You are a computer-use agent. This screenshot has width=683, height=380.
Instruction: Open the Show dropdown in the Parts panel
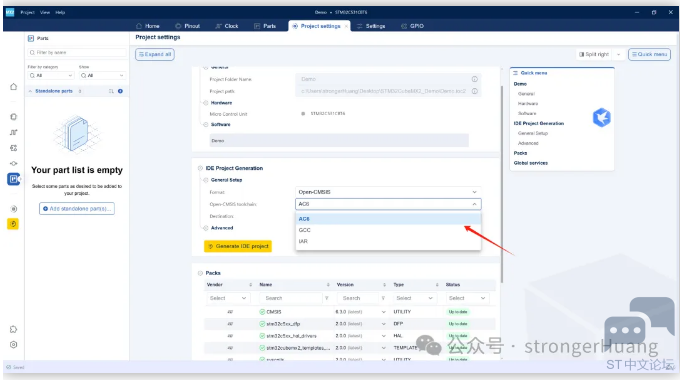(102, 75)
